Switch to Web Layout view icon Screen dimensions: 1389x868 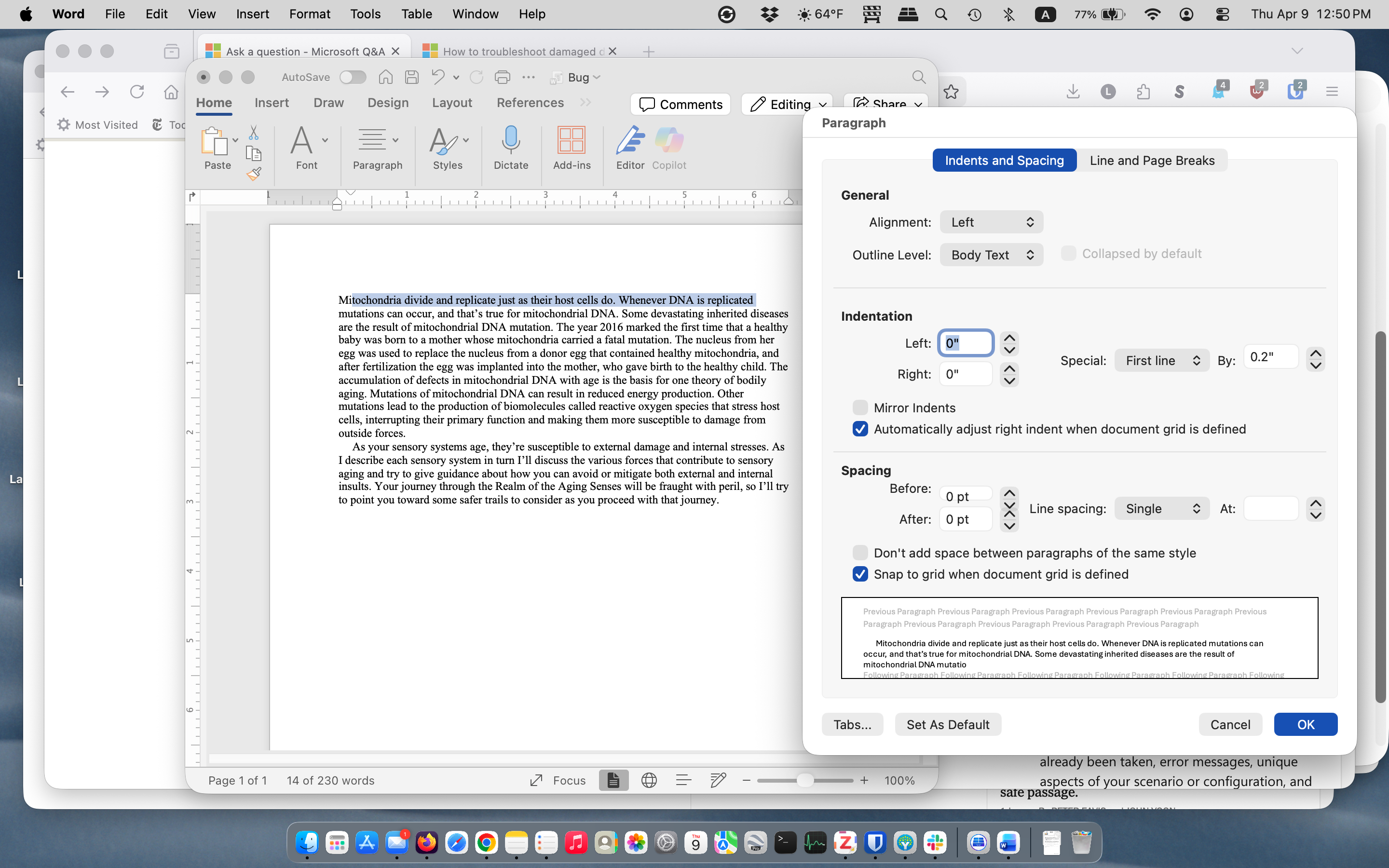pos(649,780)
